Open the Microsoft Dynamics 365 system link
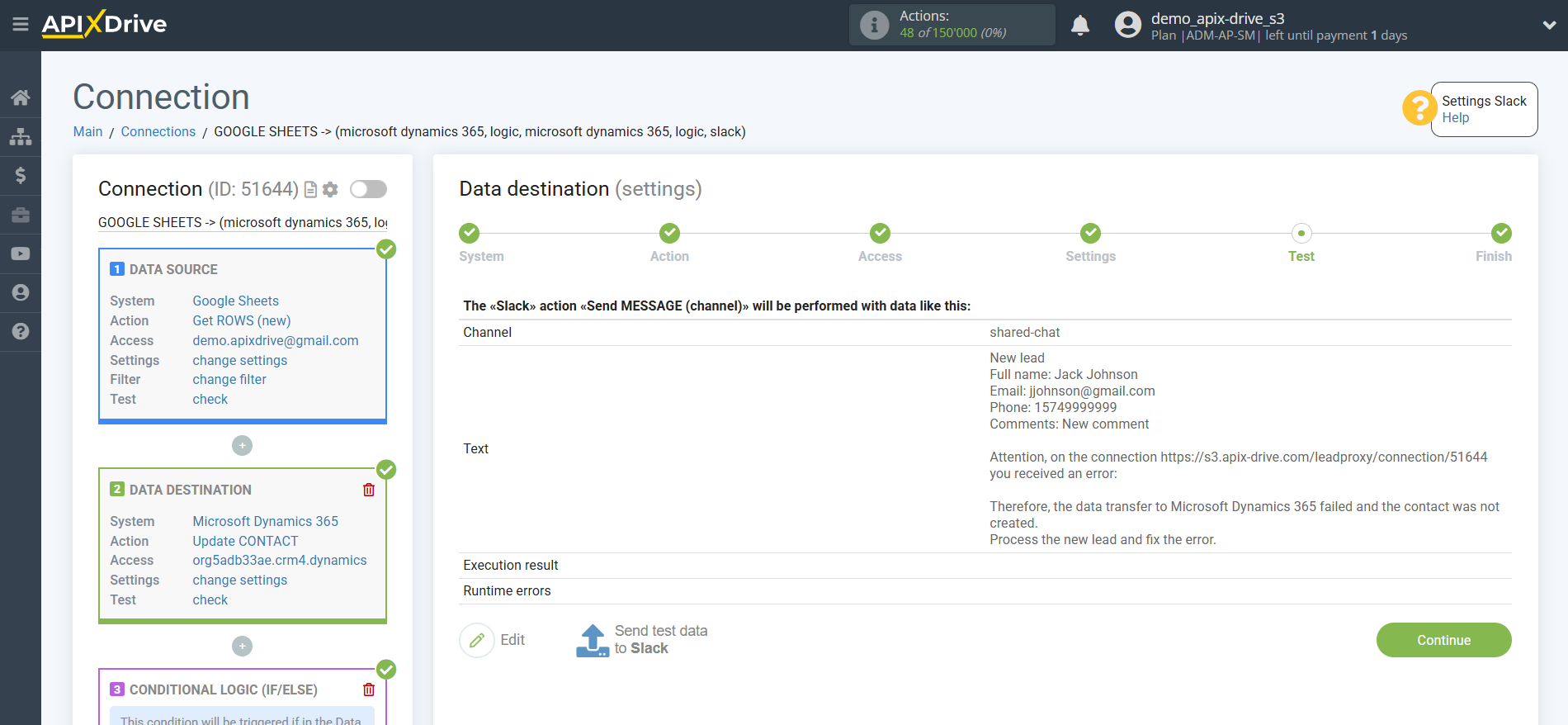The height and width of the screenshot is (725, 1568). click(266, 521)
